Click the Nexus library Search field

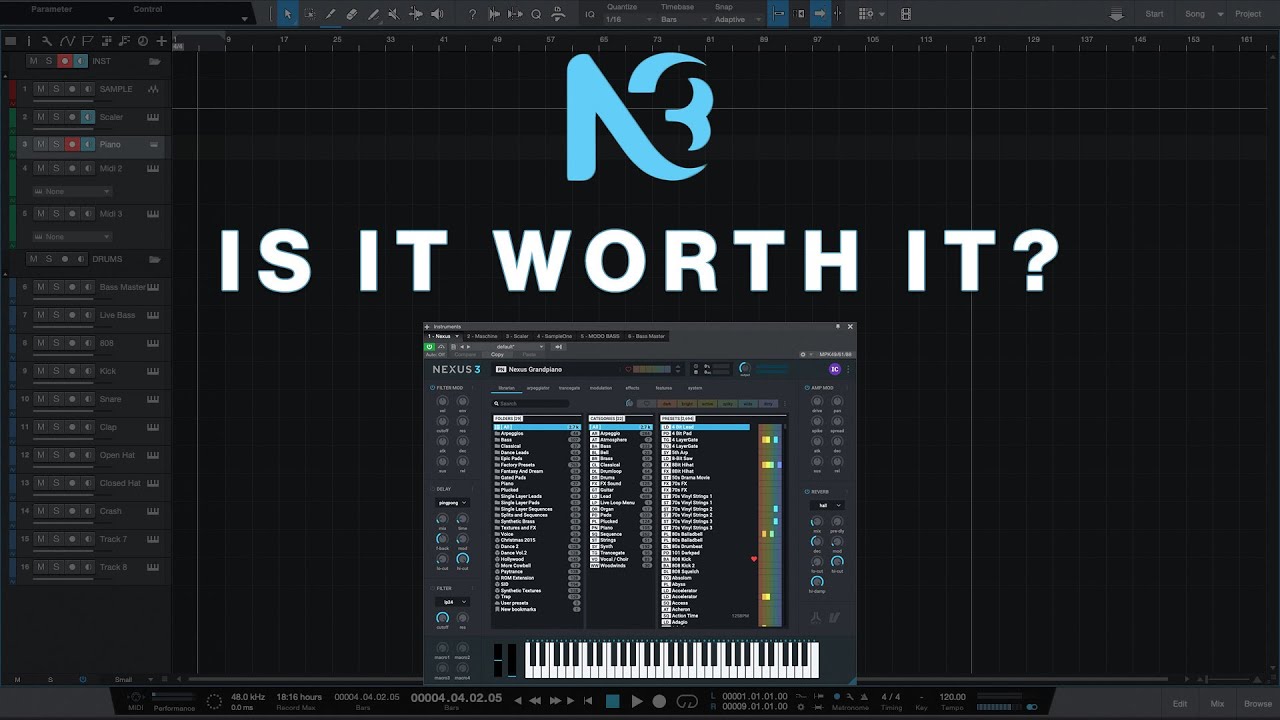coord(531,404)
